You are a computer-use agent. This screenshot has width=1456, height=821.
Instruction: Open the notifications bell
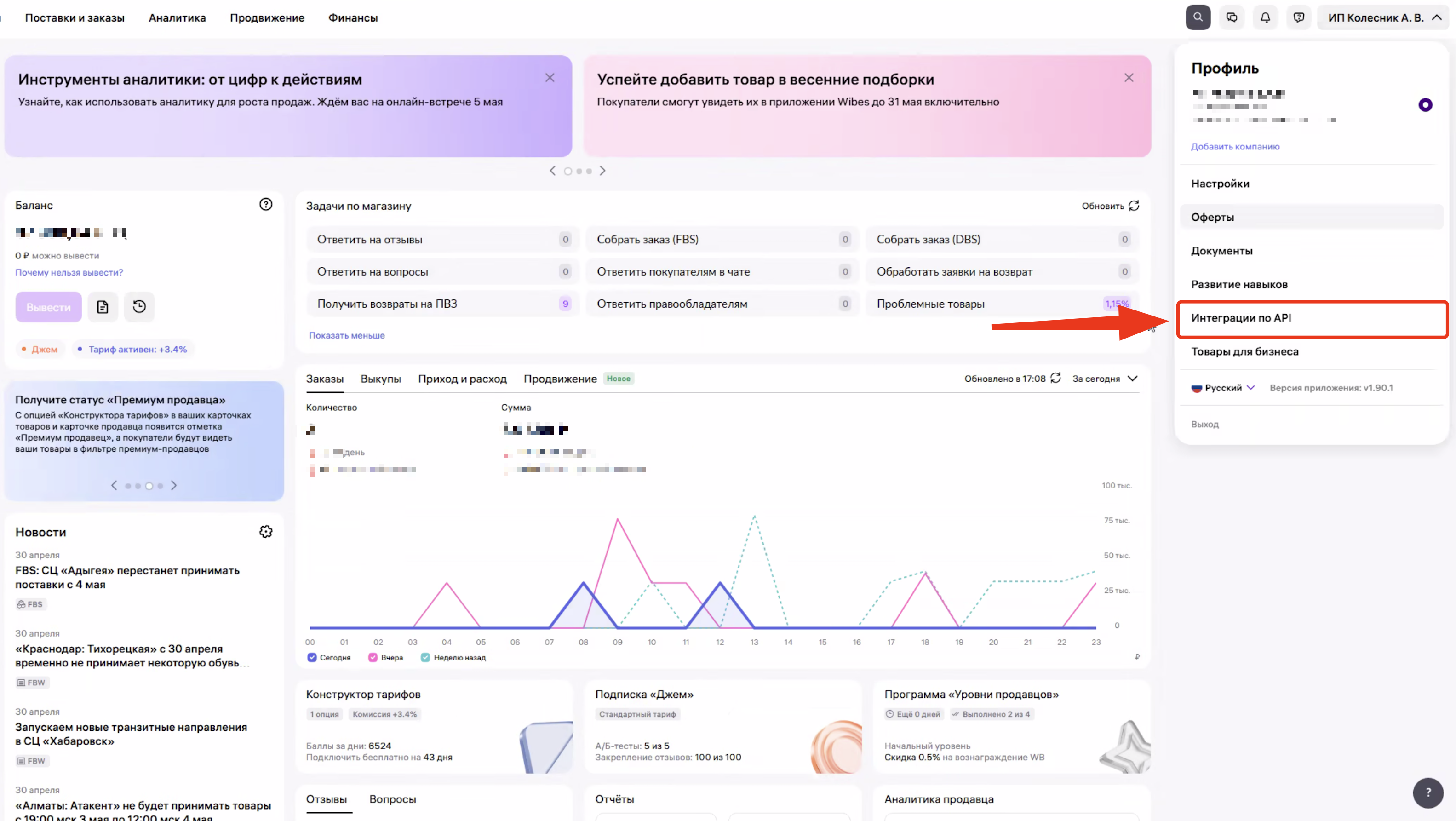1265,17
